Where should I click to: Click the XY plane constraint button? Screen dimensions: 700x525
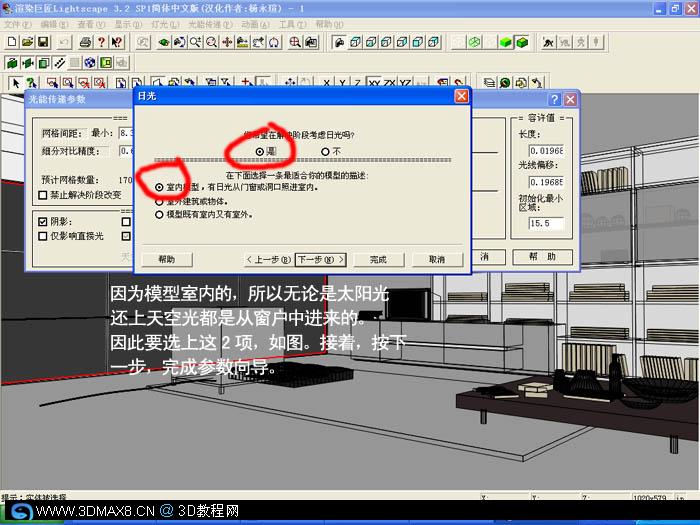tap(374, 83)
